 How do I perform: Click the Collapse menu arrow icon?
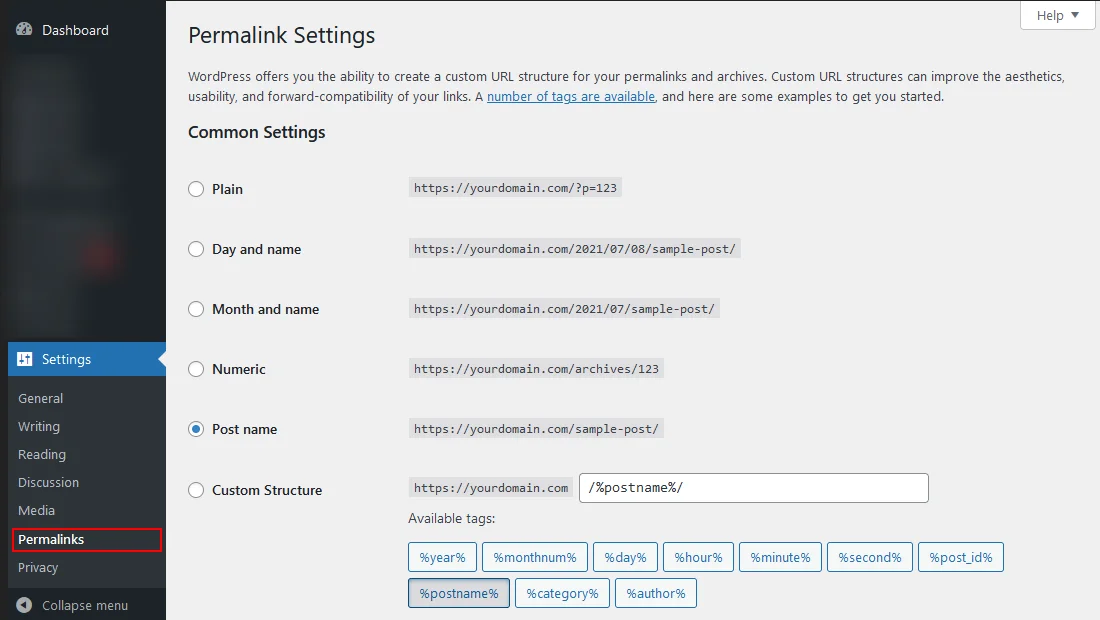click(x=25, y=605)
